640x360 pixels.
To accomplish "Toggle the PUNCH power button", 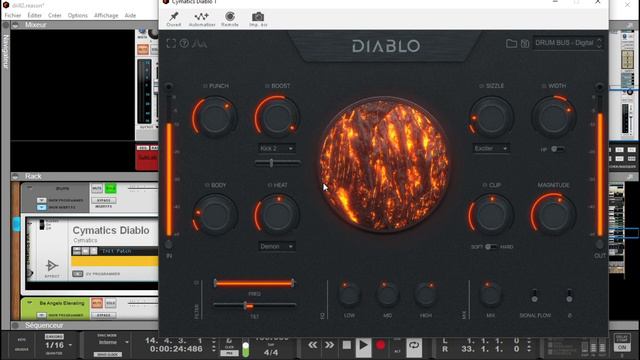I will coord(205,86).
